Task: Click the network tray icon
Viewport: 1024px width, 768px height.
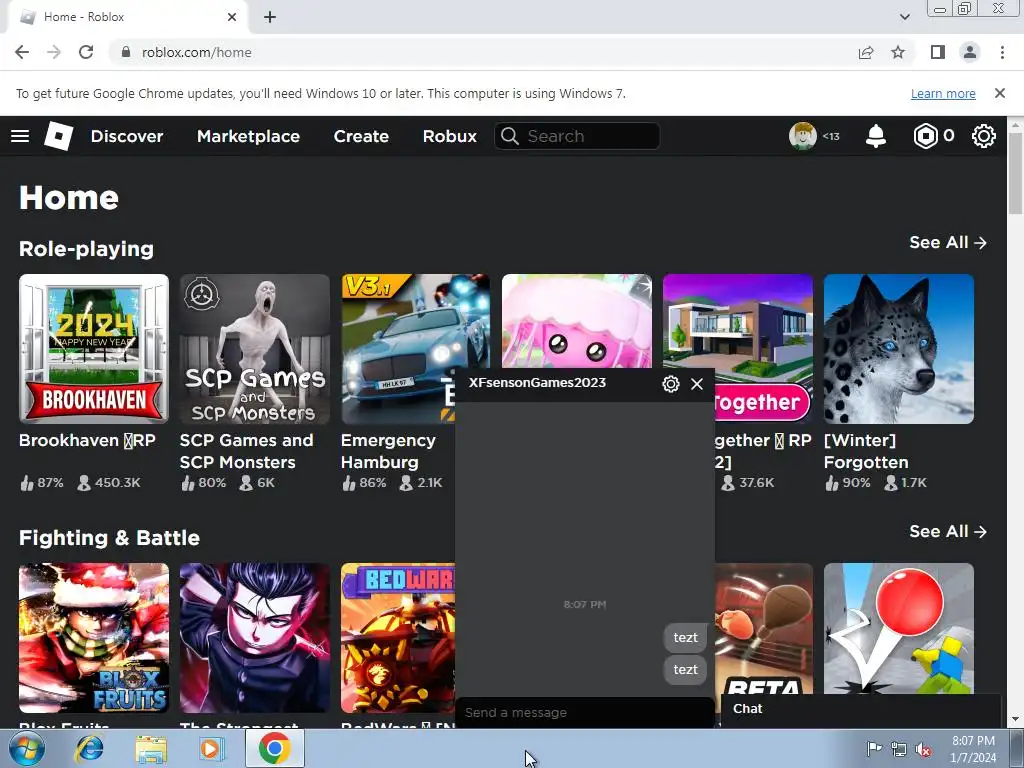Action: (x=899, y=749)
